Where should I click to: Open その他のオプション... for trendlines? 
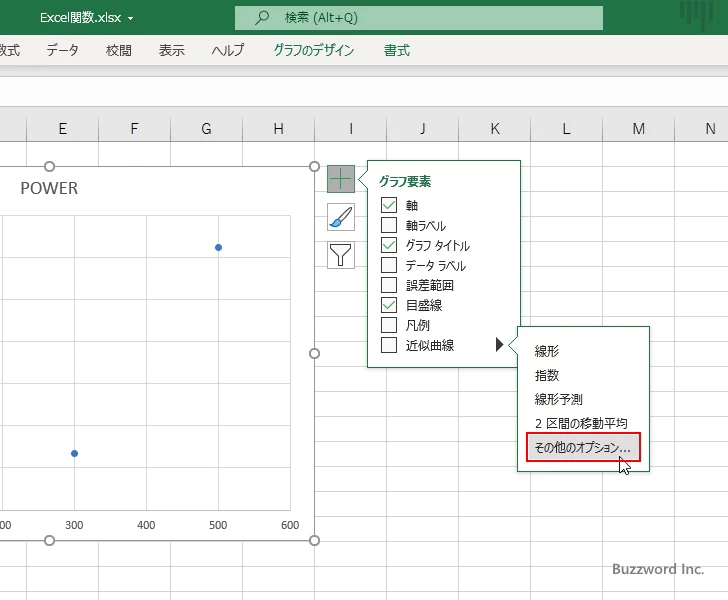(583, 447)
